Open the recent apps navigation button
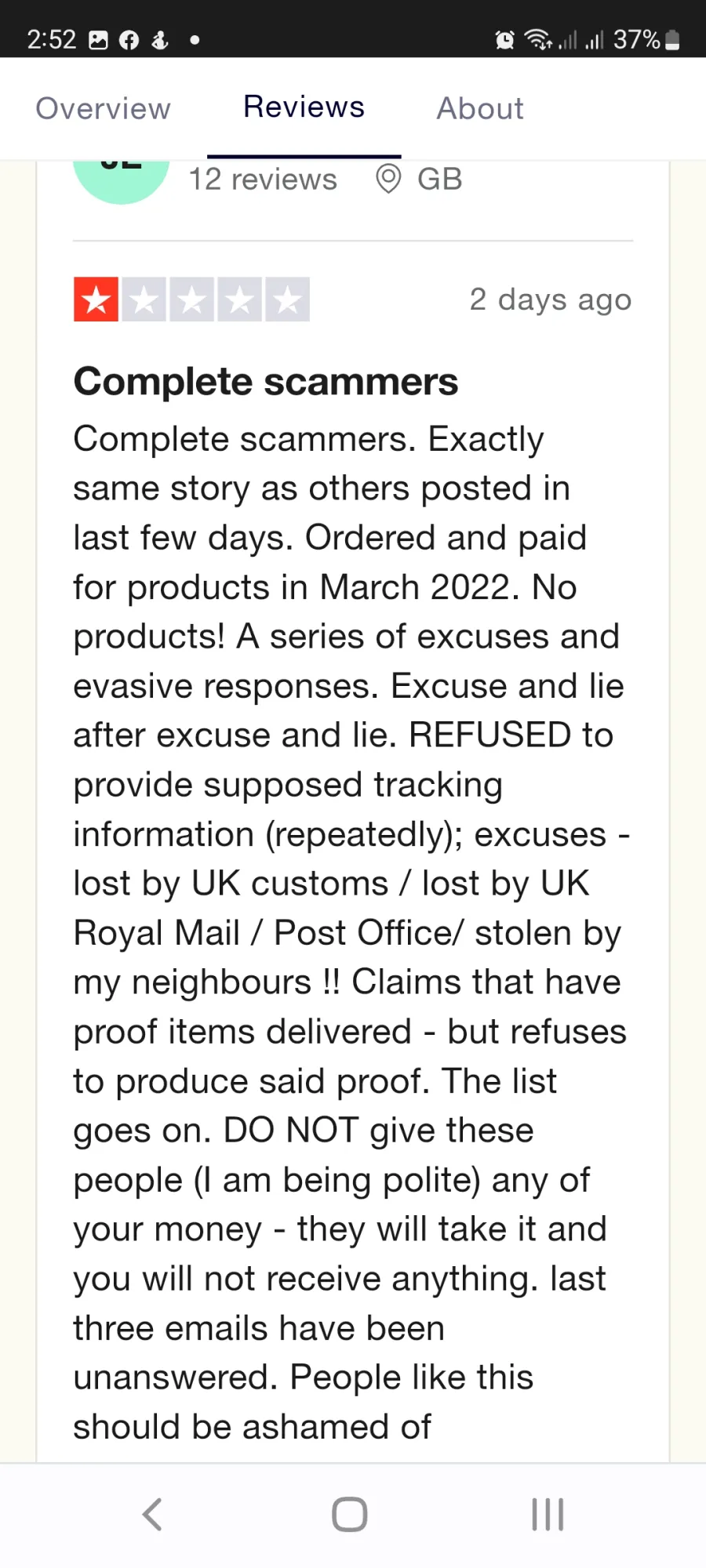Screen dimensions: 706x1568 pyautogui.click(x=548, y=1514)
